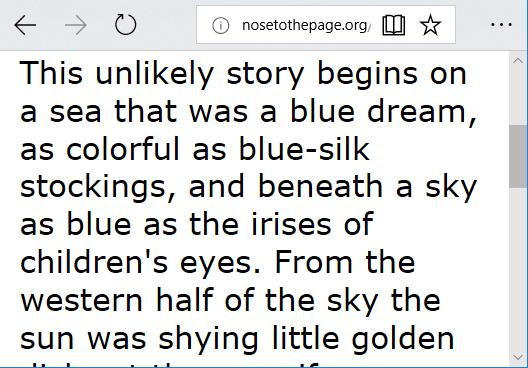Viewport: 528px width, 368px height.
Task: Click the vertical scrollbar thumb
Action: coord(518,156)
